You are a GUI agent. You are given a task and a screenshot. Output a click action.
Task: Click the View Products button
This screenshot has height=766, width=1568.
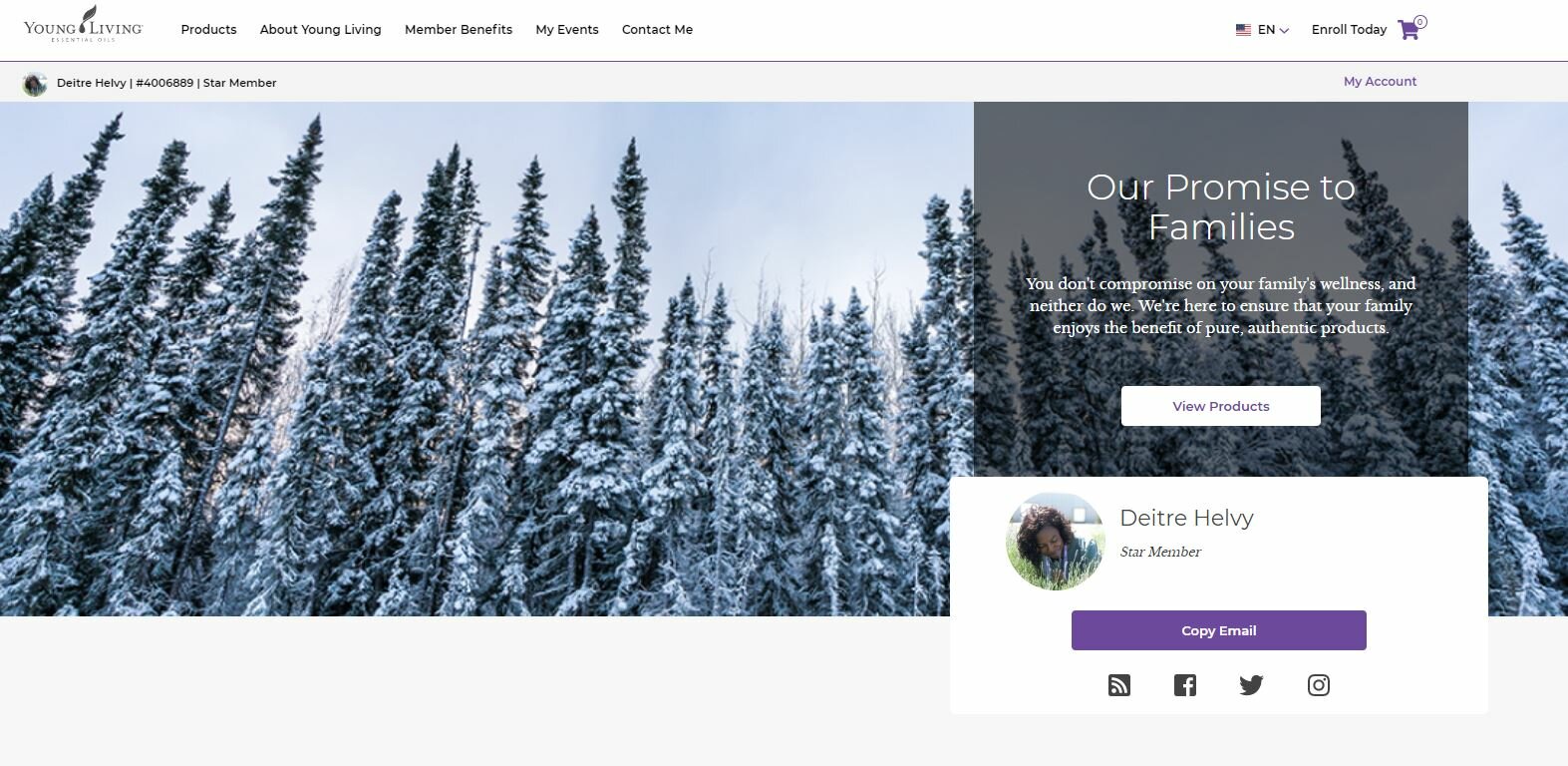1221,406
